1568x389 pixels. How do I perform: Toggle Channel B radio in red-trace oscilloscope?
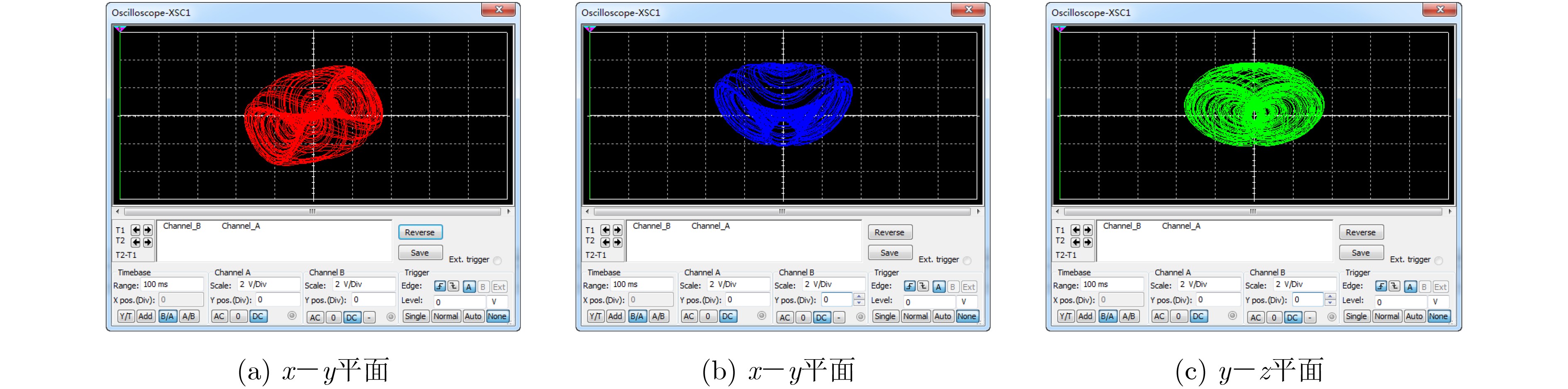(x=391, y=317)
